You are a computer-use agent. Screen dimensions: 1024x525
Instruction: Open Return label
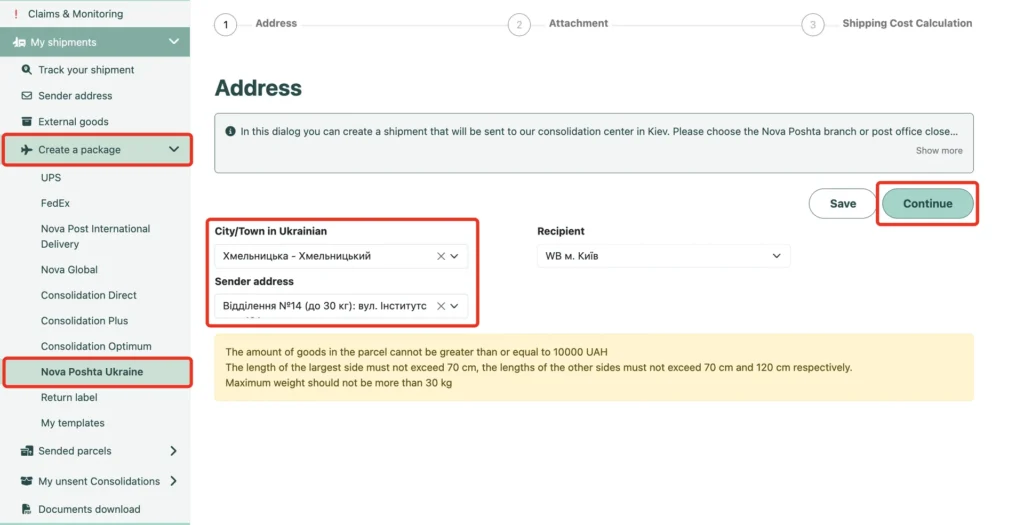tap(69, 397)
